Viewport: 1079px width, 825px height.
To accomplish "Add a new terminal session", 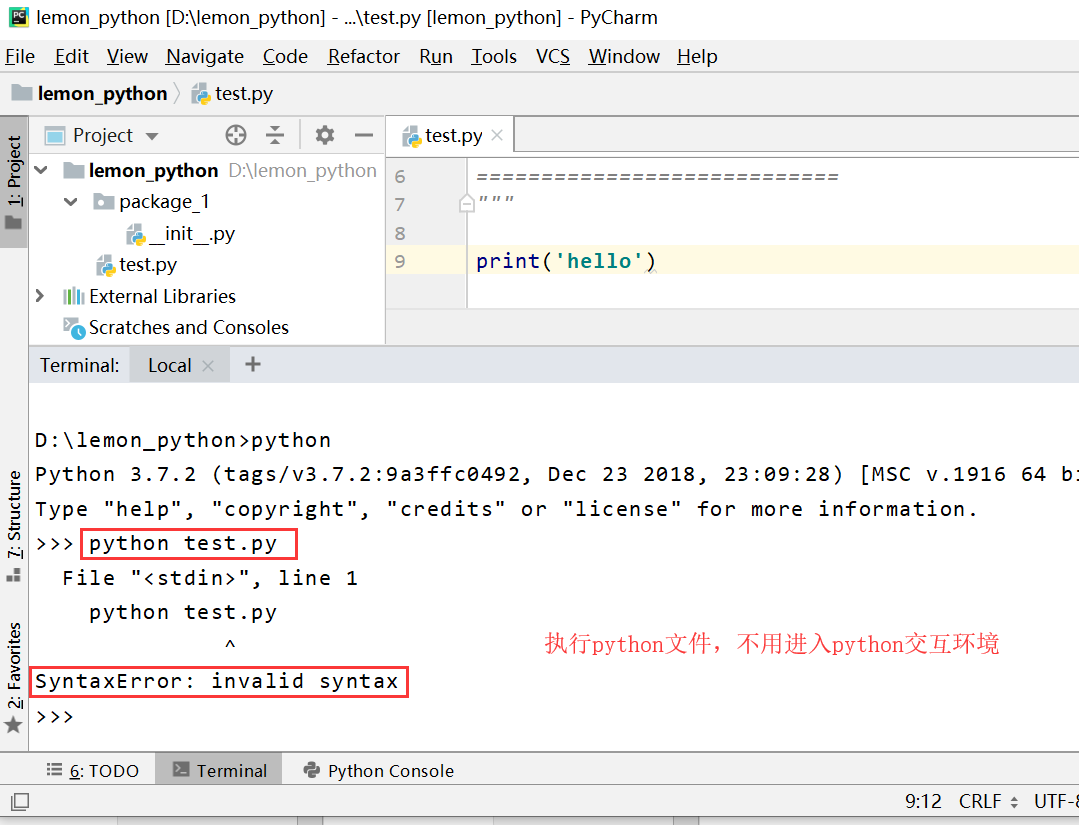I will [253, 364].
